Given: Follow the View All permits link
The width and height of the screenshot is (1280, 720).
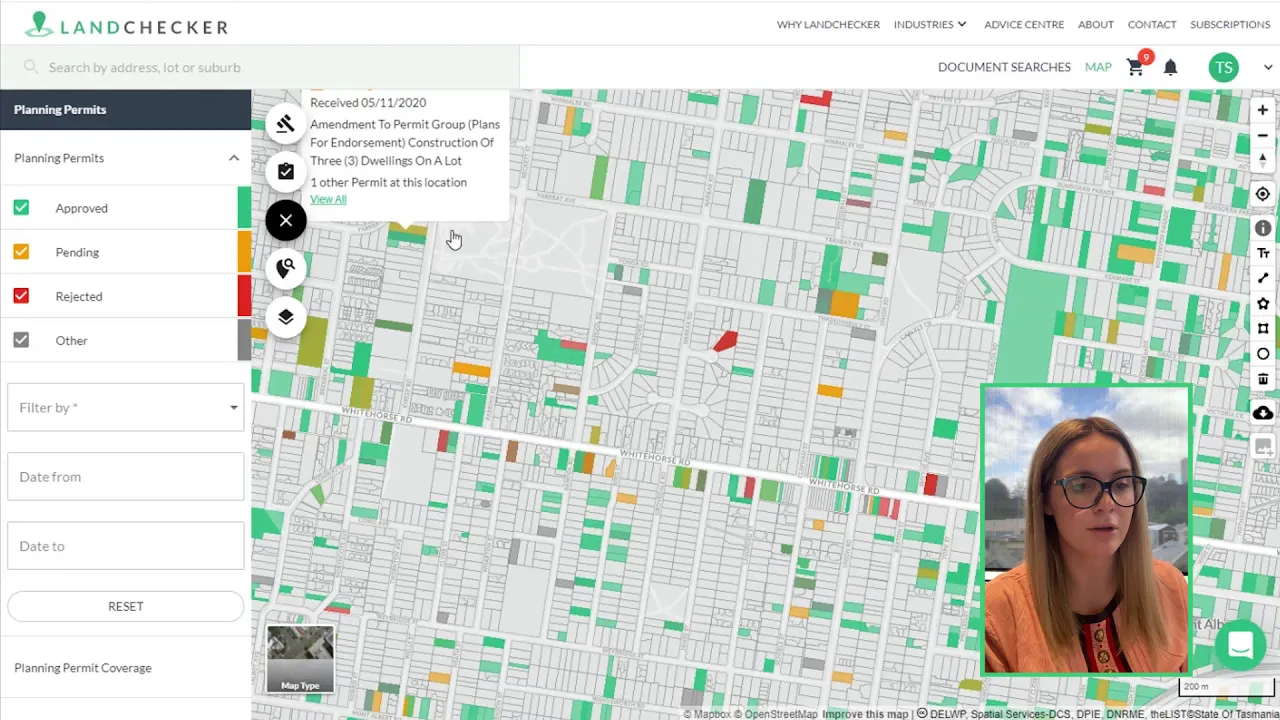Looking at the screenshot, I should click(x=328, y=199).
